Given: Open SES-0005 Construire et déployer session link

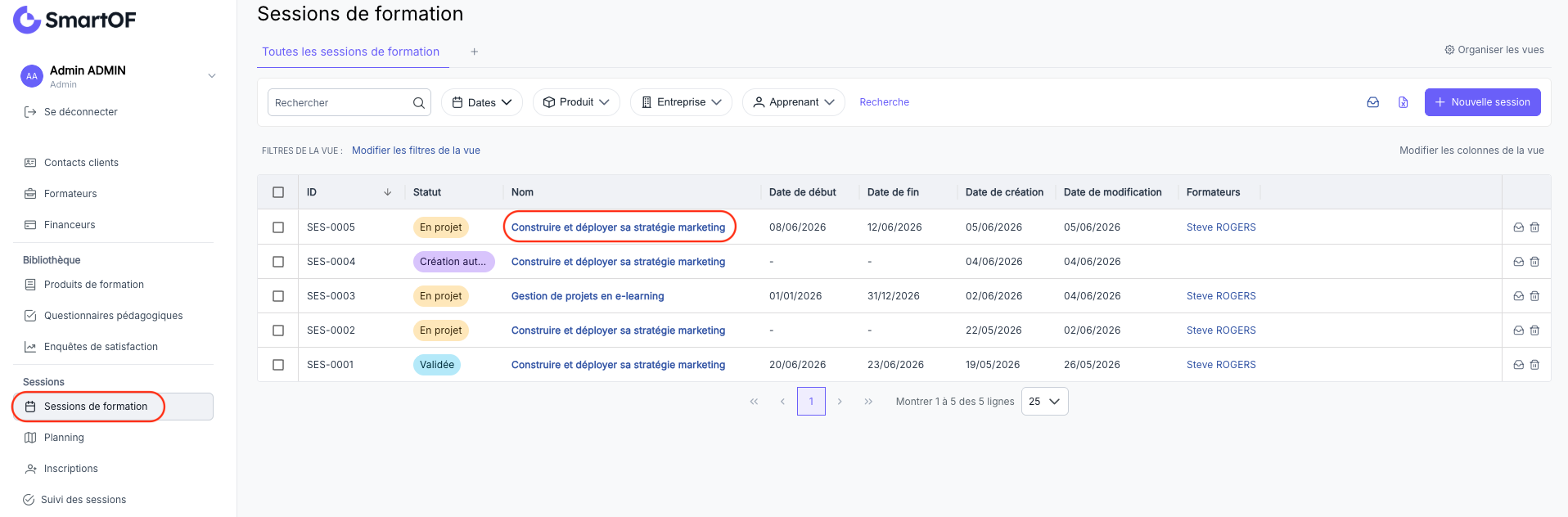Looking at the screenshot, I should coord(618,227).
